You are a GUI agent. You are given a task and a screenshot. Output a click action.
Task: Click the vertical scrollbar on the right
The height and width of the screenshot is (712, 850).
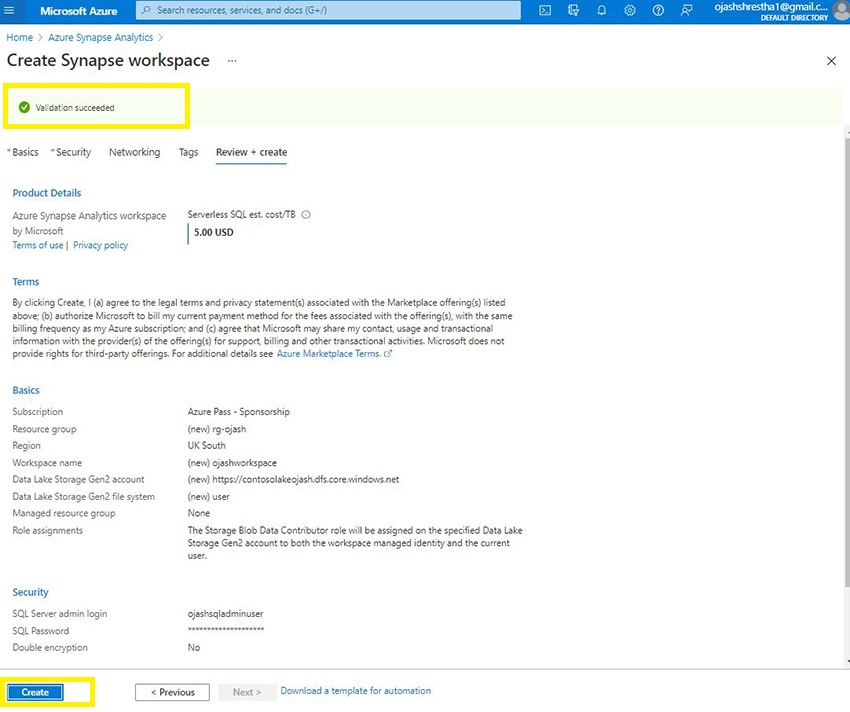coord(847,362)
